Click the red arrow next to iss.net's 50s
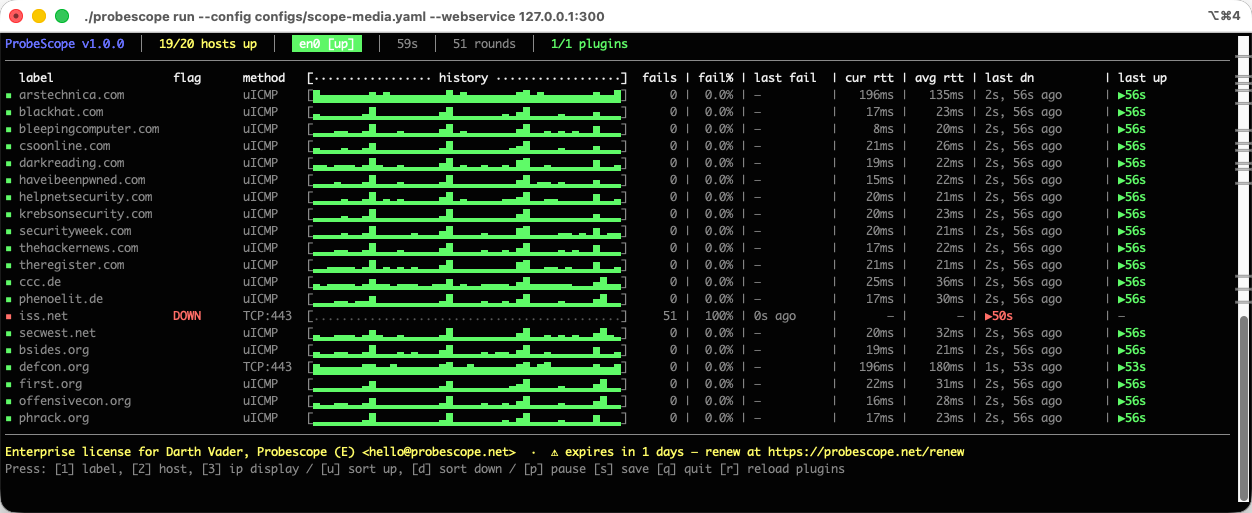 [x=989, y=316]
